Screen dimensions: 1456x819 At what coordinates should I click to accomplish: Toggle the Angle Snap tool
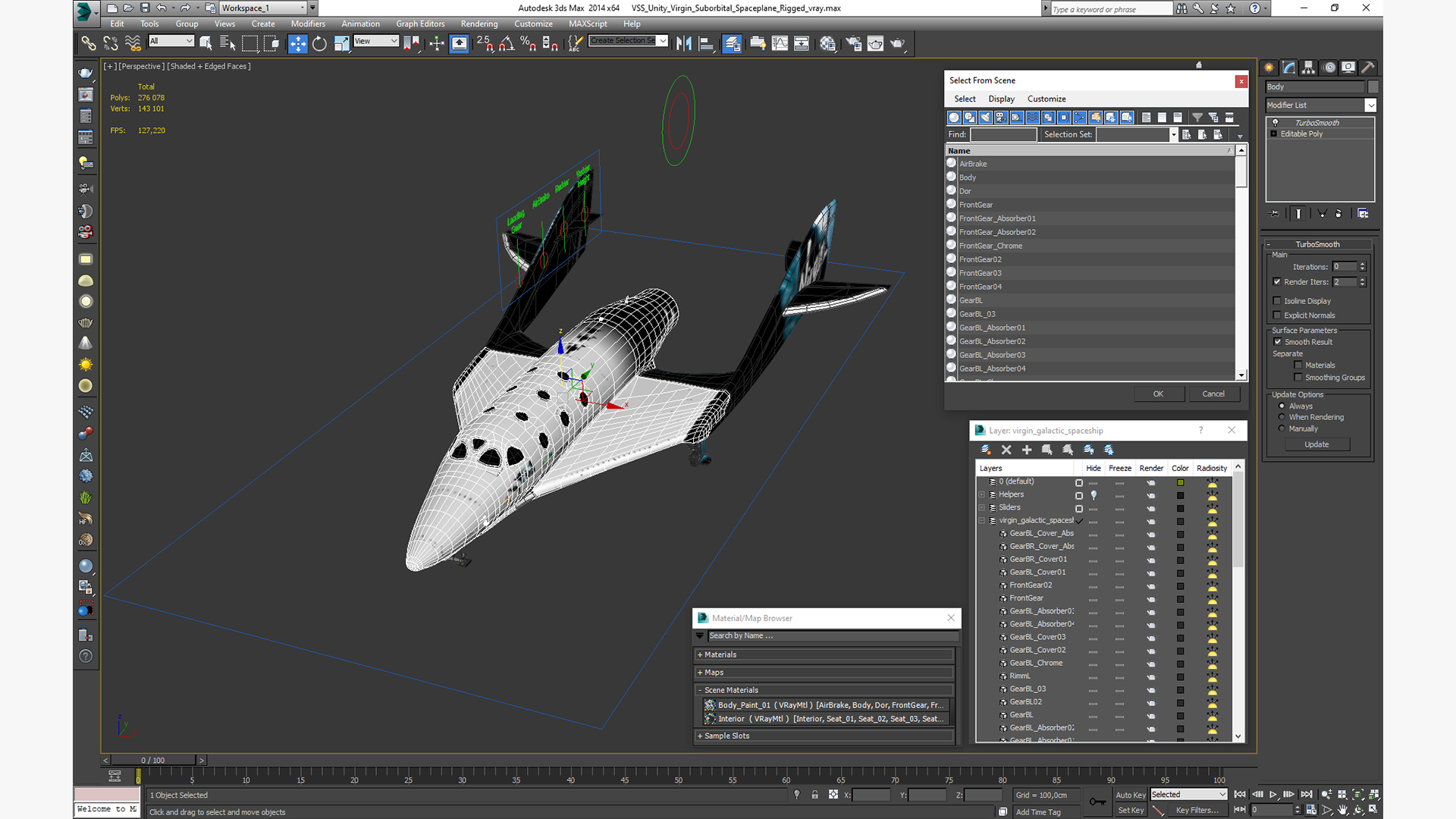point(507,43)
